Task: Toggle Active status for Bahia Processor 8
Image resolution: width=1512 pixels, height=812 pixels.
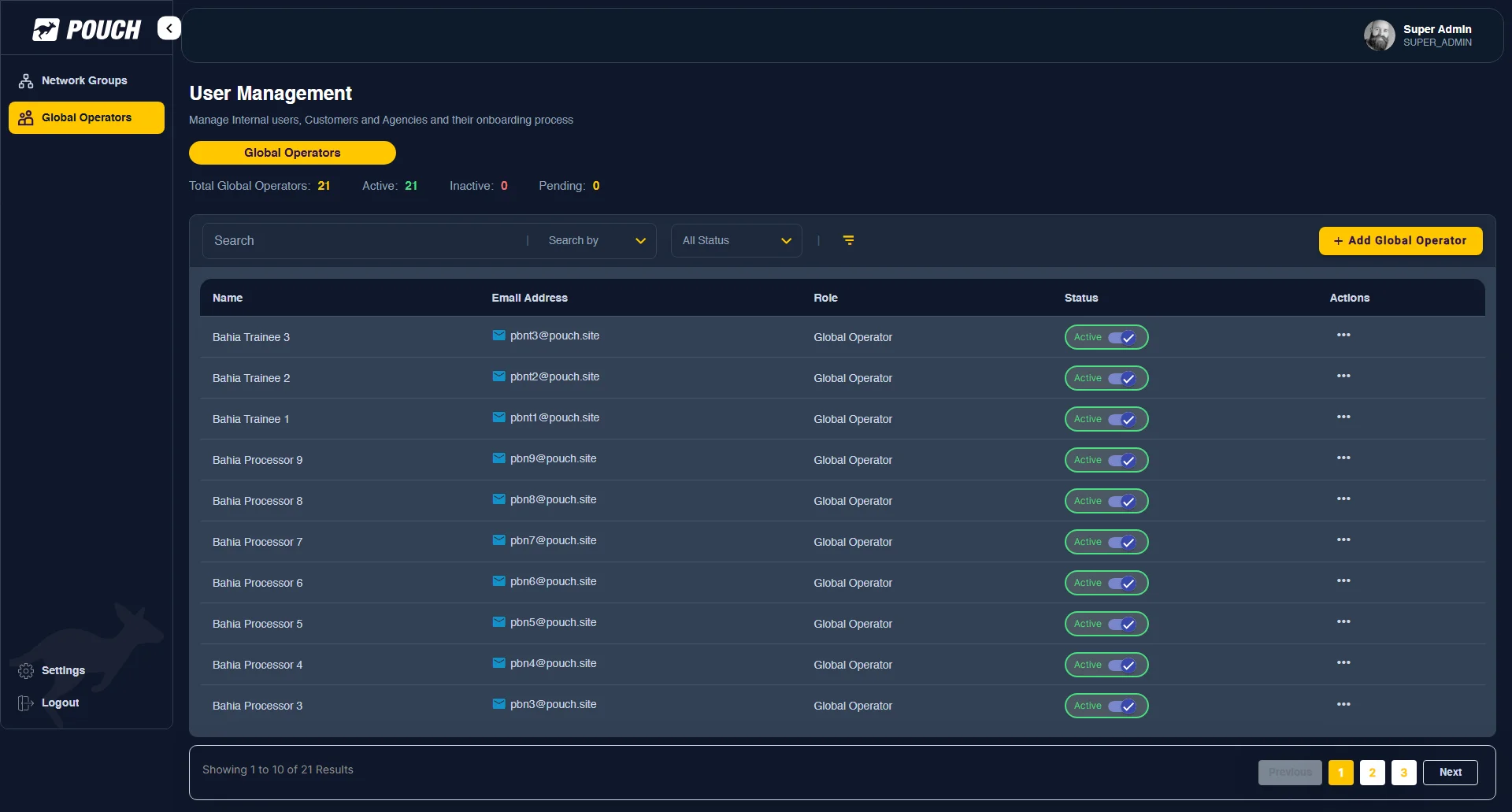Action: [1122, 502]
